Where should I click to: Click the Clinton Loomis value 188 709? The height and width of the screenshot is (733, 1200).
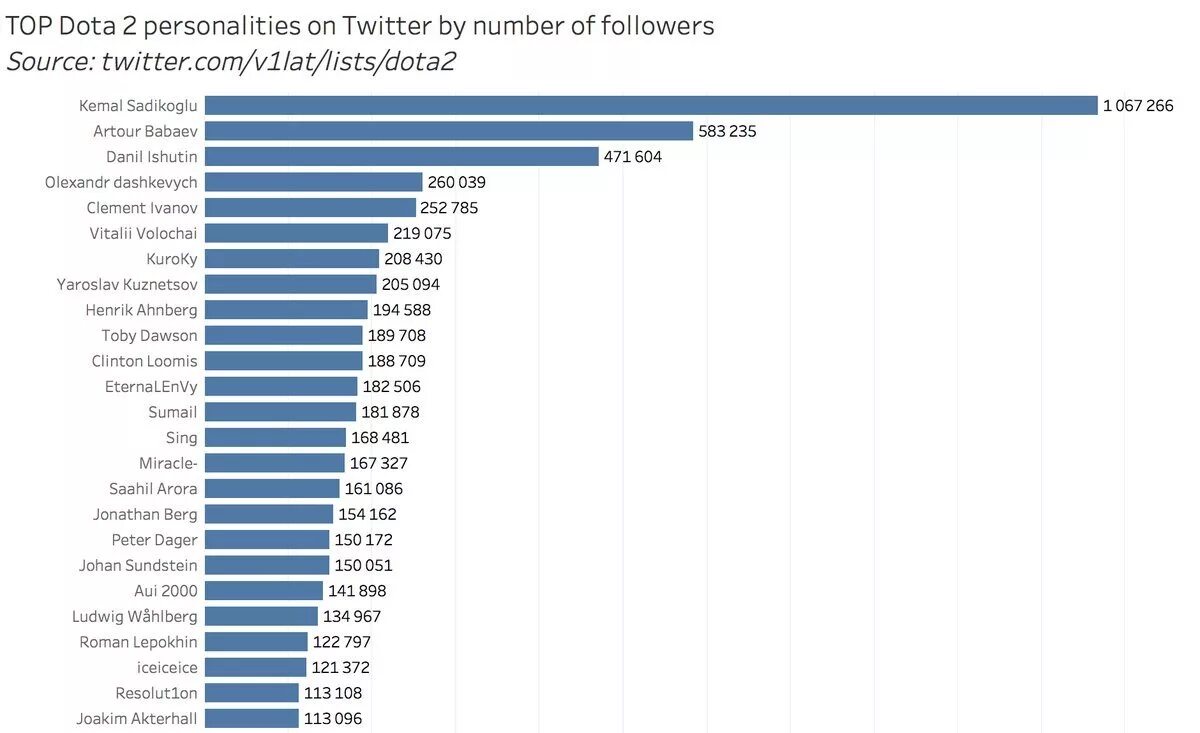(x=397, y=361)
